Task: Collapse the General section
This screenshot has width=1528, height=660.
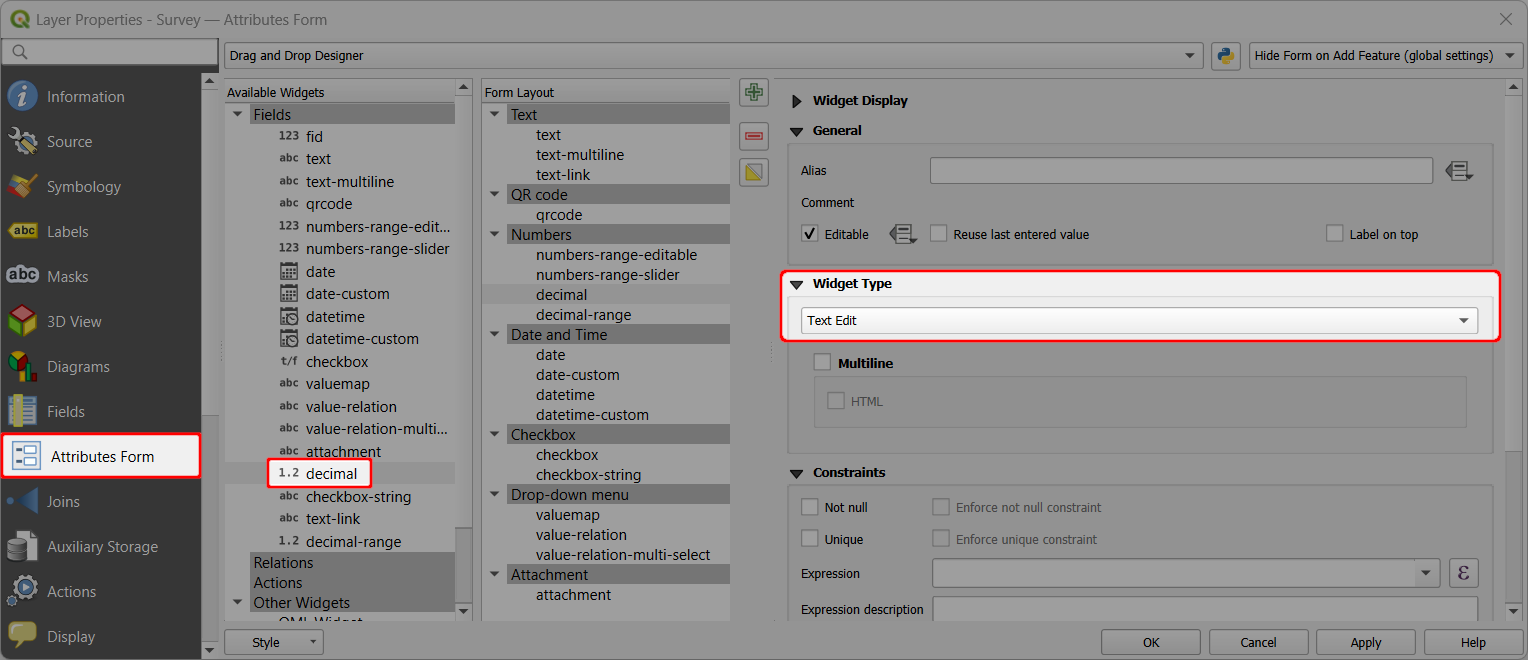Action: click(x=796, y=131)
